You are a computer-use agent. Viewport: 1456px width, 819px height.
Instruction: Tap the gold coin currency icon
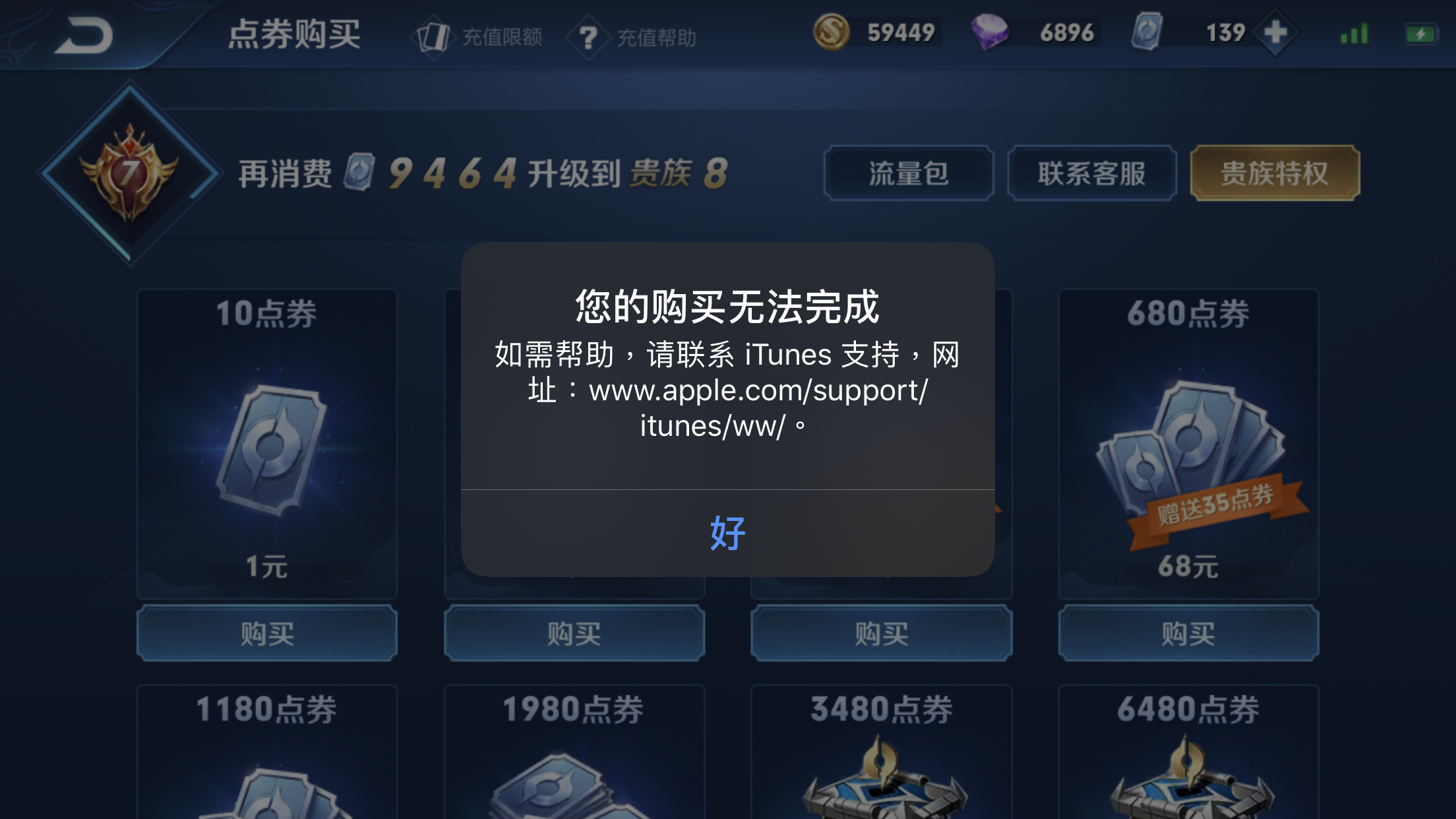coord(831,32)
